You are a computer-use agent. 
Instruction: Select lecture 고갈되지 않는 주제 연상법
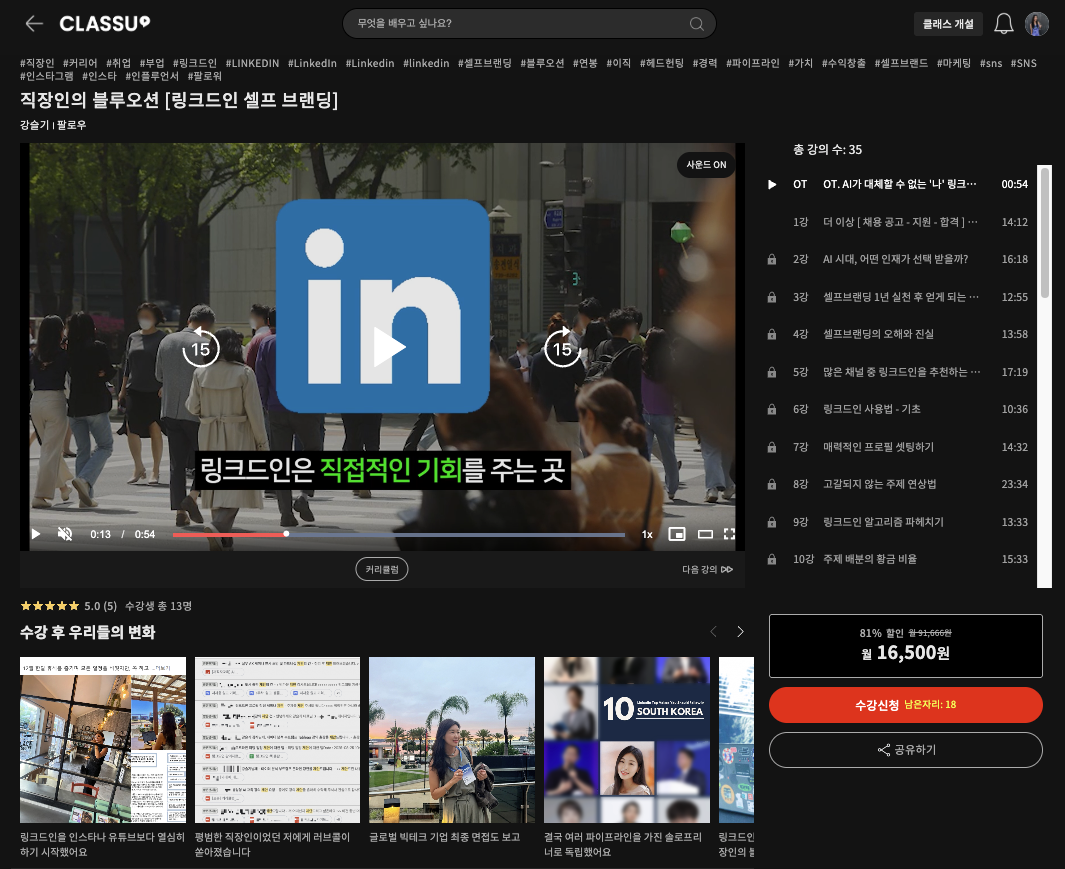click(x=880, y=484)
